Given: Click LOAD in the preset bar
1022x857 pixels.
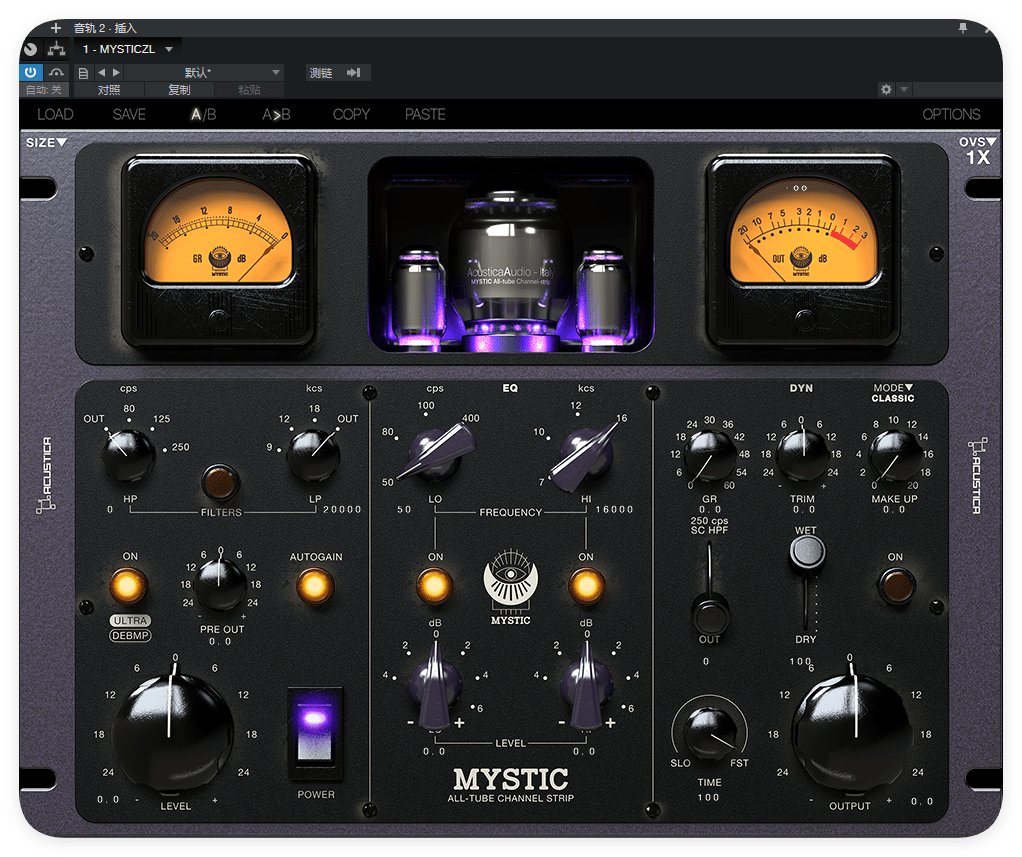Looking at the screenshot, I should [x=55, y=115].
